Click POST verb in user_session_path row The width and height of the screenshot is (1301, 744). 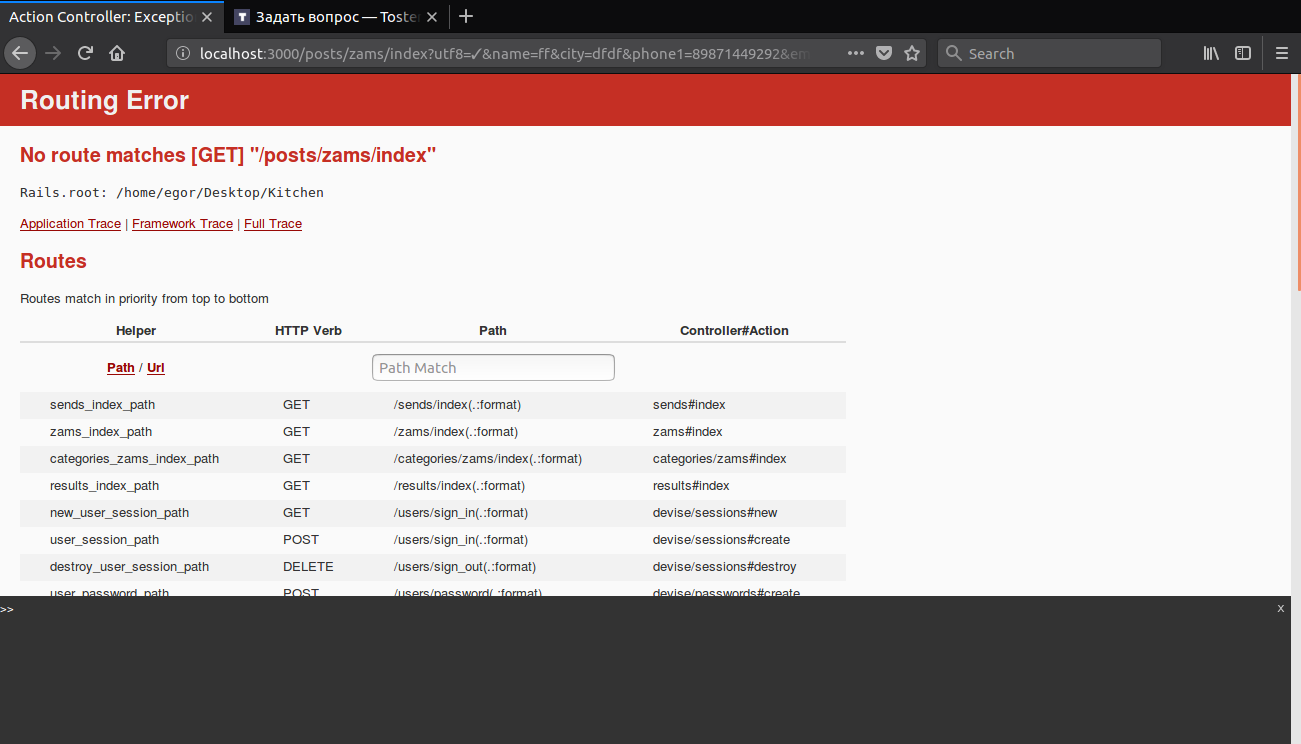(301, 540)
